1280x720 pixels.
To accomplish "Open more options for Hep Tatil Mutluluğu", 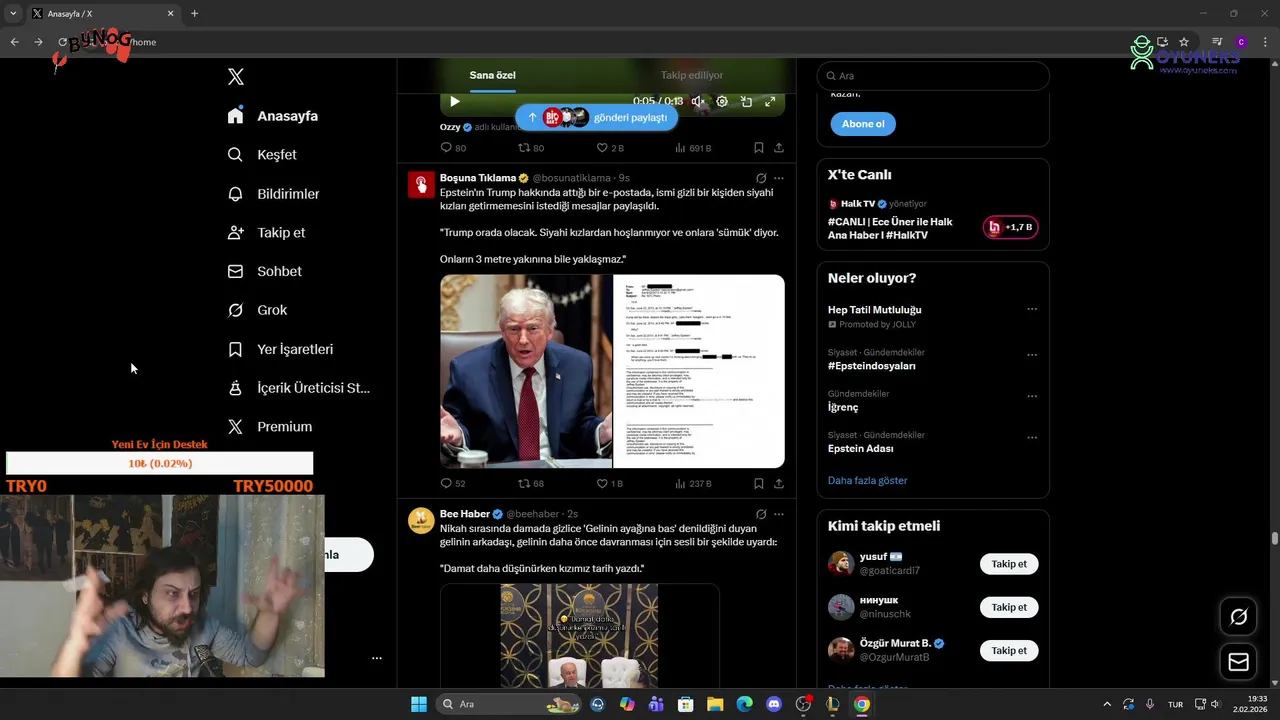I will [1032, 309].
